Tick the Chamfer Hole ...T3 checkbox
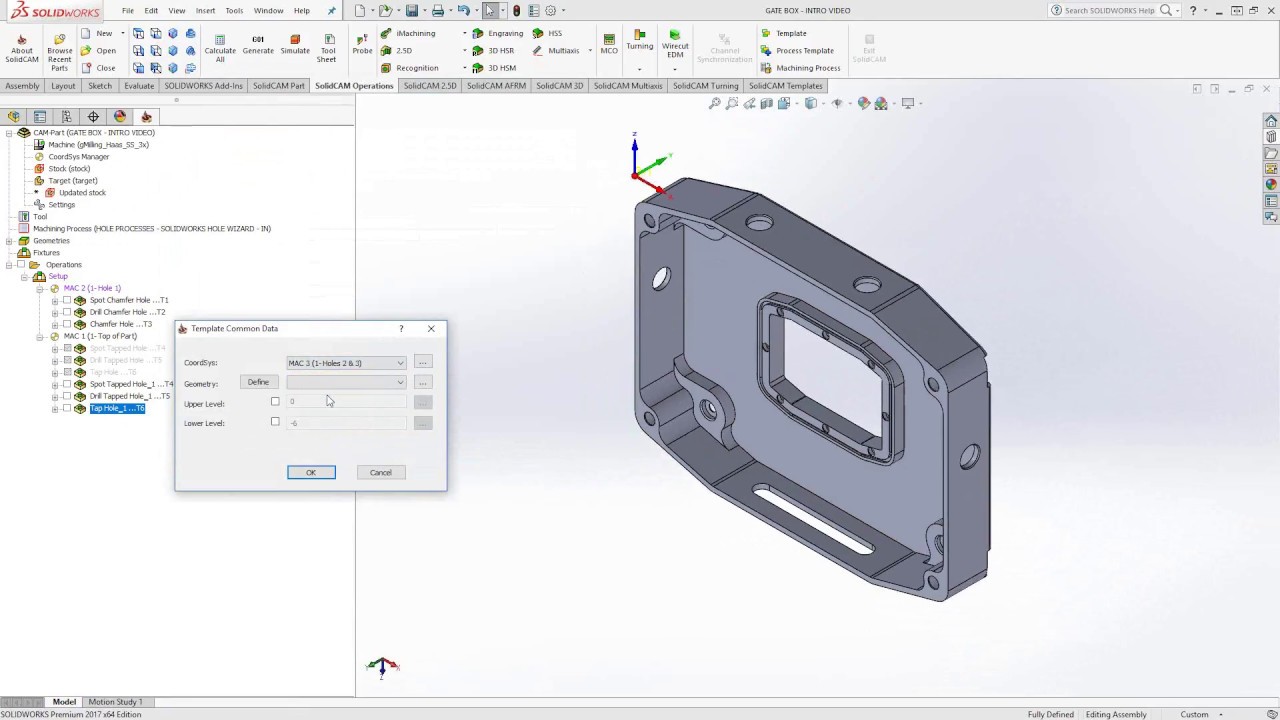Image resolution: width=1280 pixels, height=720 pixels. pos(67,324)
